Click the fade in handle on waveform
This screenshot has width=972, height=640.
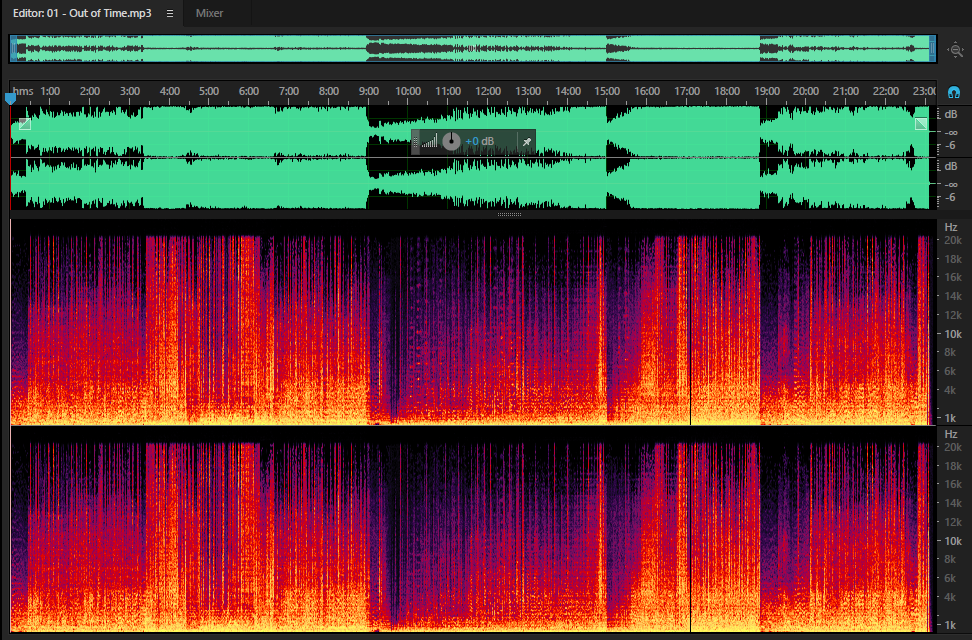click(x=25, y=124)
